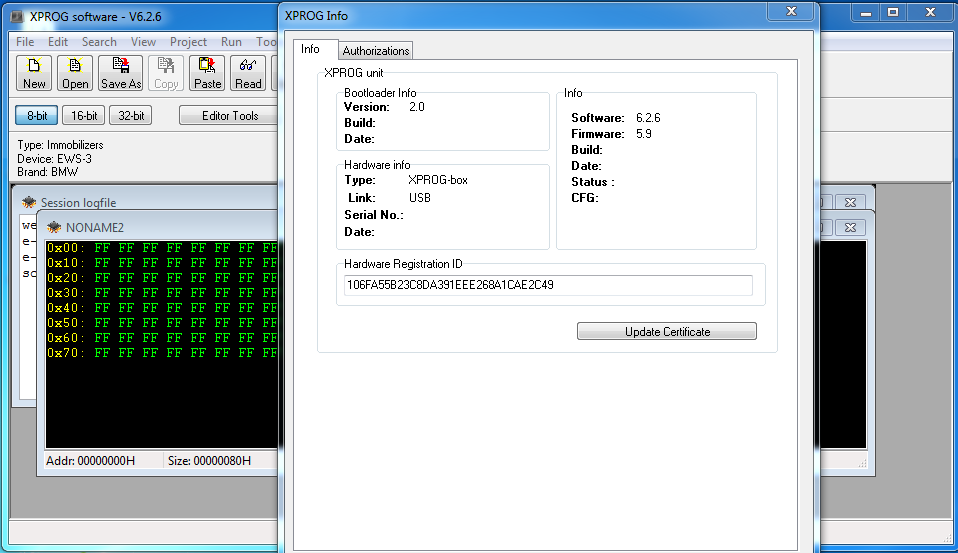Click the Update Certificate button

[667, 331]
